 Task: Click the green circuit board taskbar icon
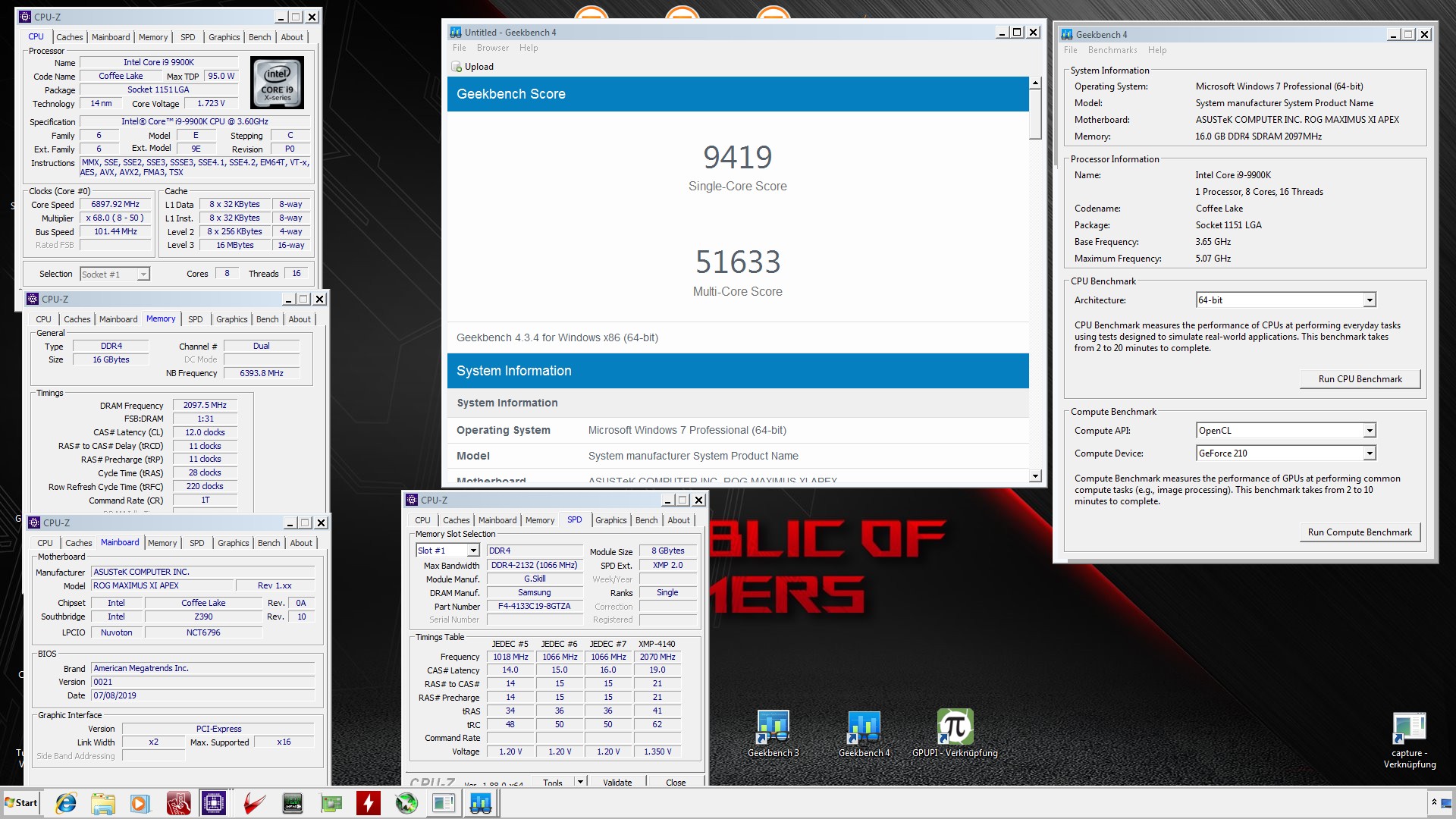[x=331, y=803]
